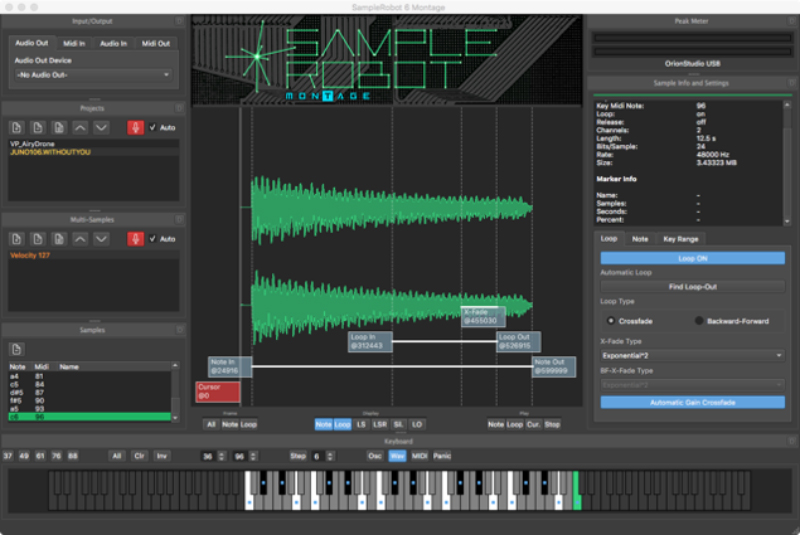
Task: Open the disabled BF-X-Fade Type dropdown
Action: pos(692,385)
